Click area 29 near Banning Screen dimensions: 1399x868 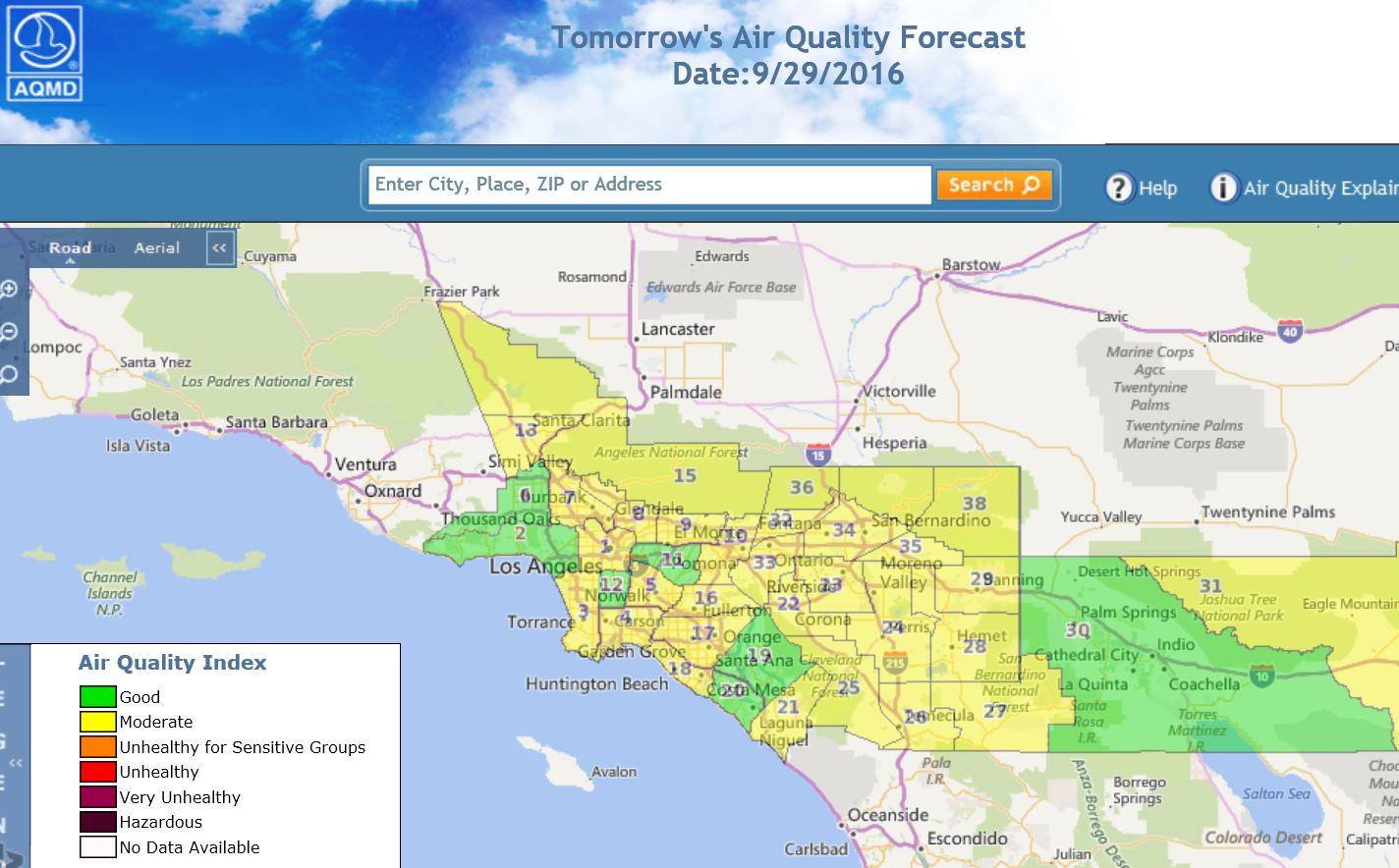(981, 579)
